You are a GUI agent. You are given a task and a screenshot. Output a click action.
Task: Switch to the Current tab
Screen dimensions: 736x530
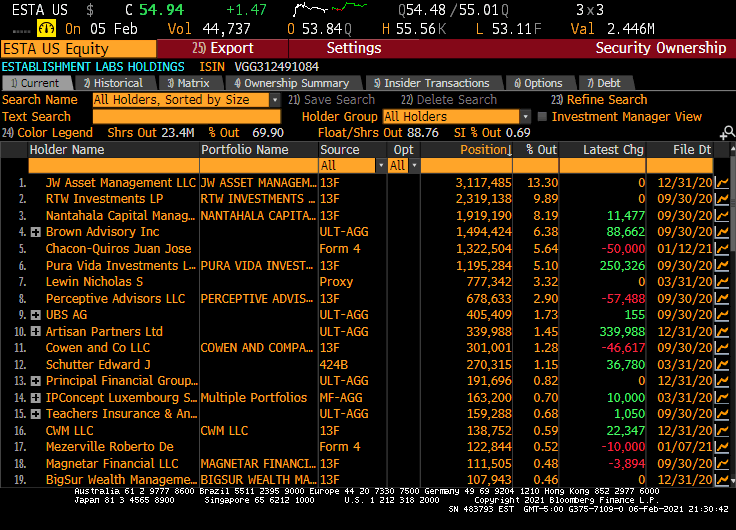(x=37, y=83)
